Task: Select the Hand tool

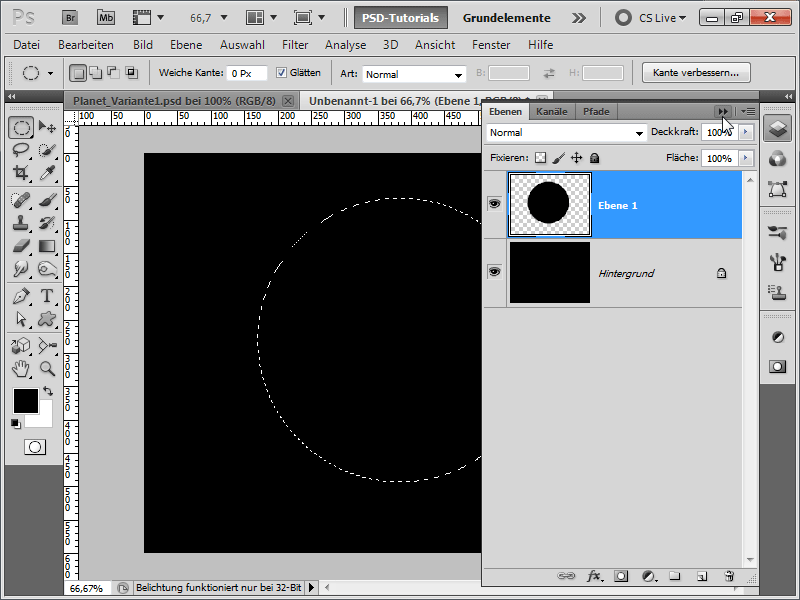Action: (21, 368)
